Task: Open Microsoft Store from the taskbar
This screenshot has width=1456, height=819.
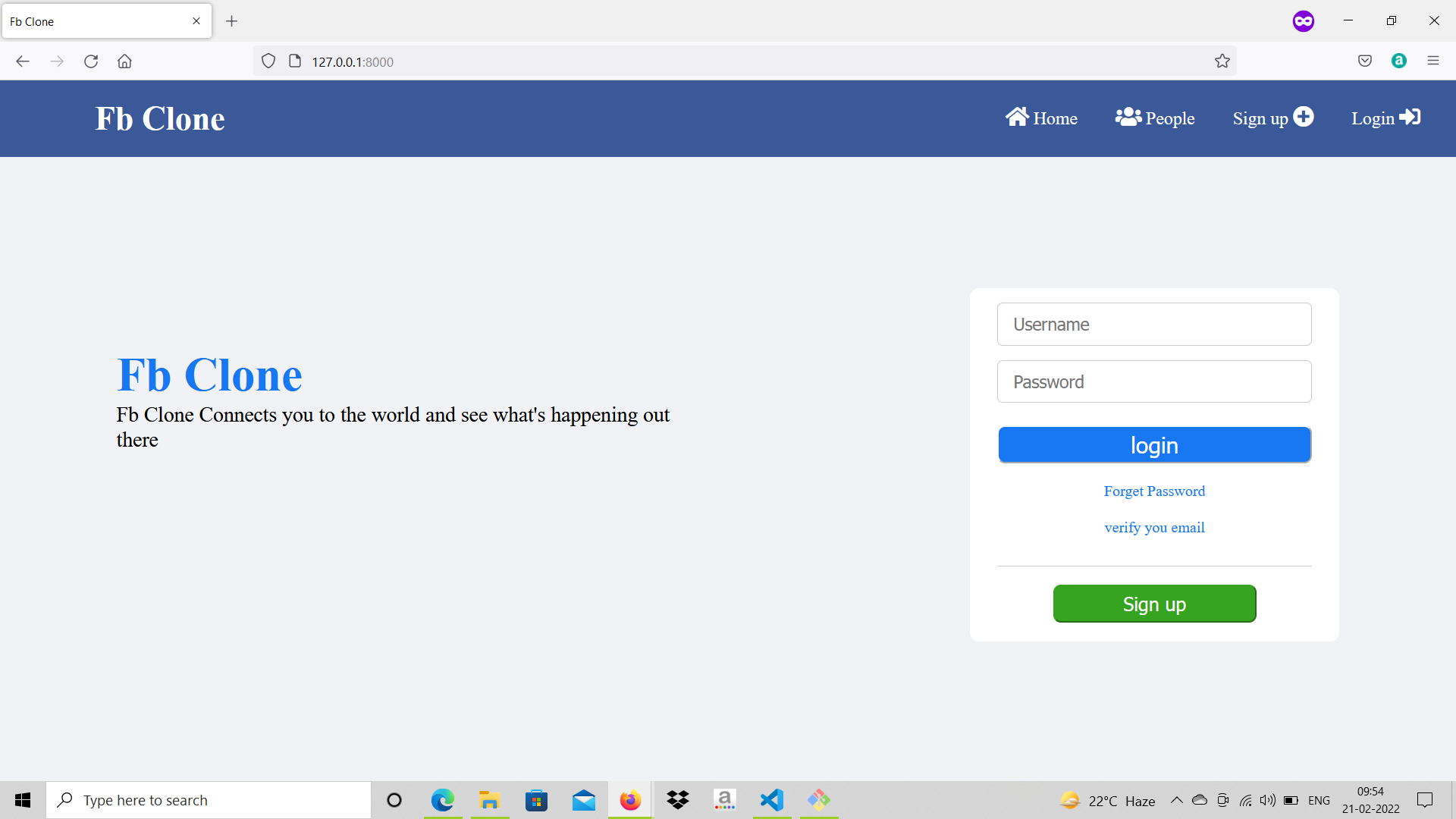Action: (x=537, y=800)
